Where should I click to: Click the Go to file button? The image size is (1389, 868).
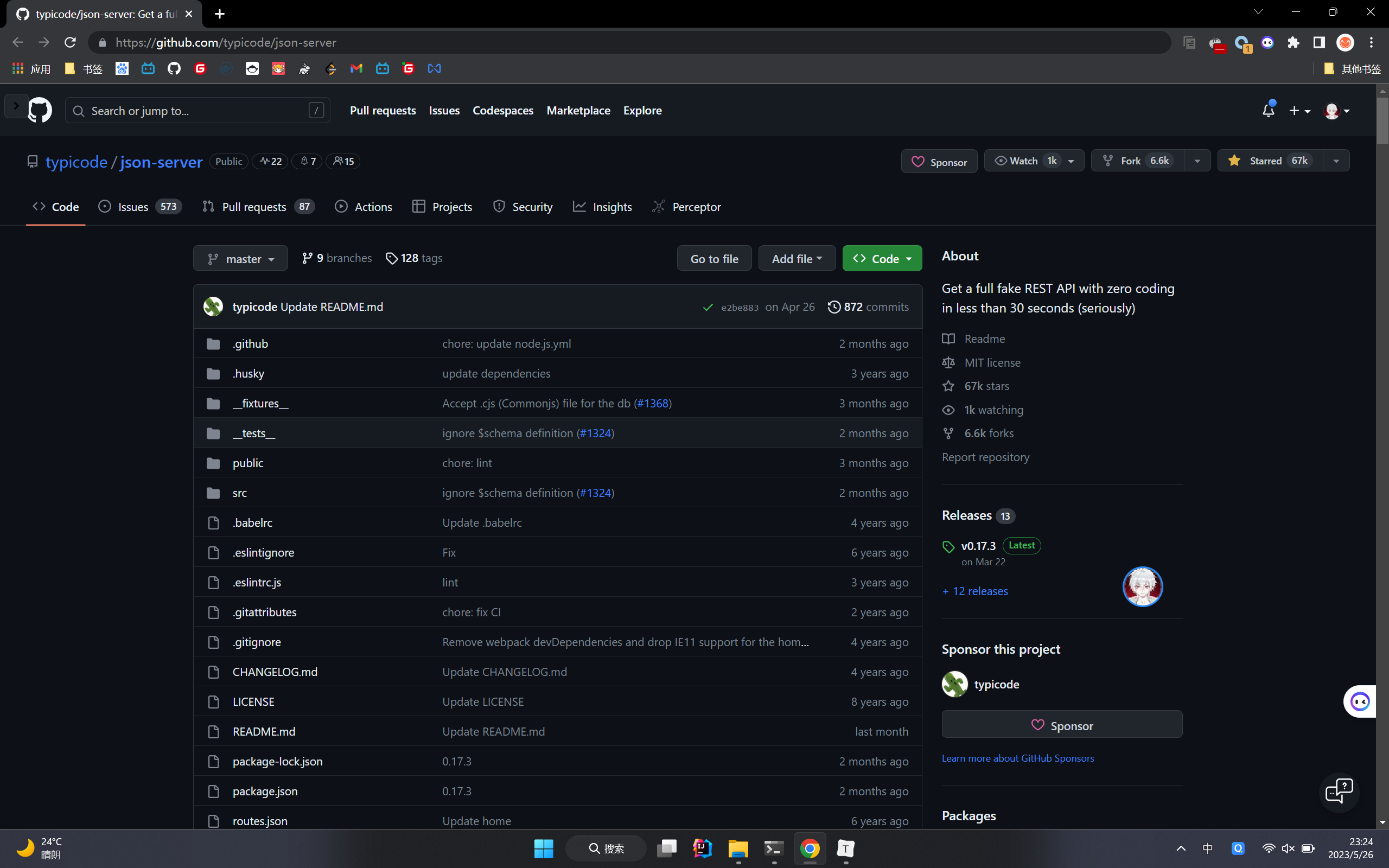714,259
